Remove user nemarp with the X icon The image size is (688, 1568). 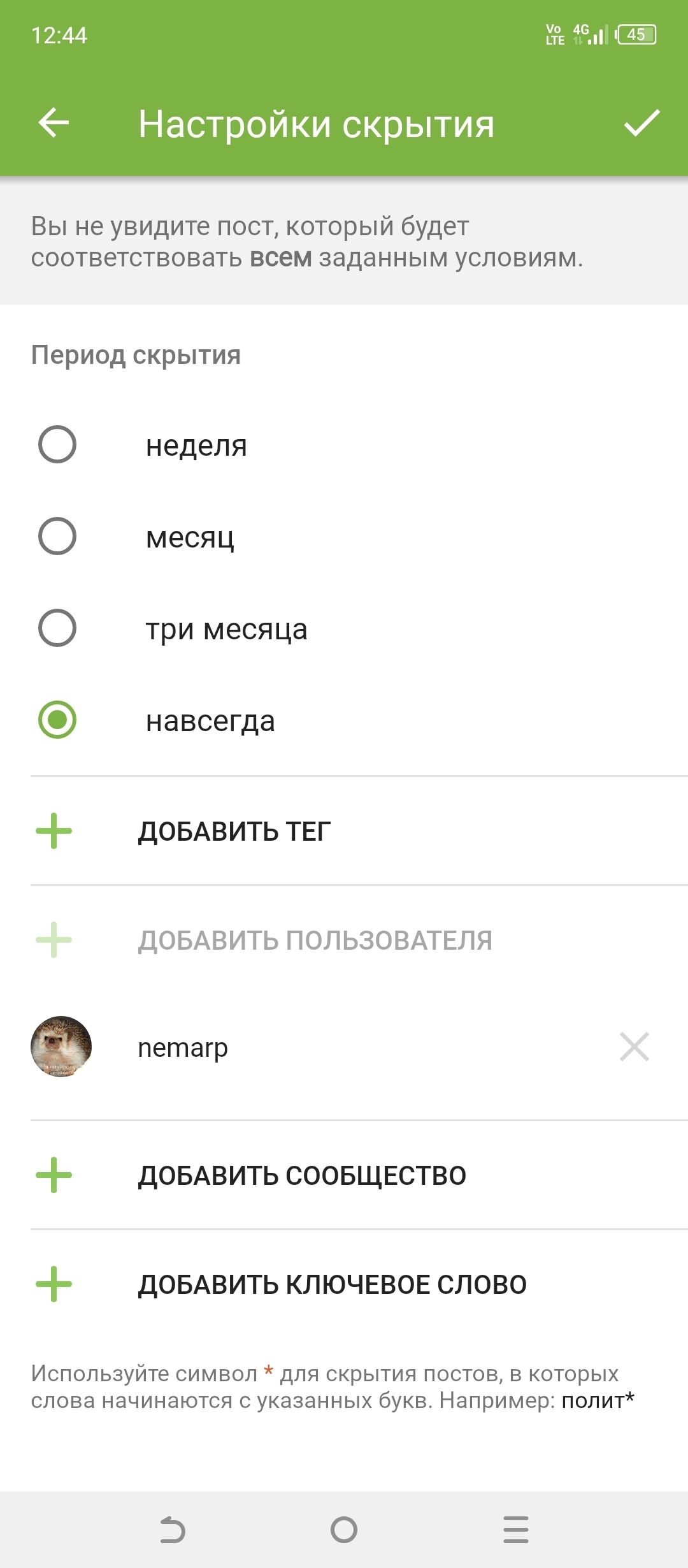pos(634,1047)
